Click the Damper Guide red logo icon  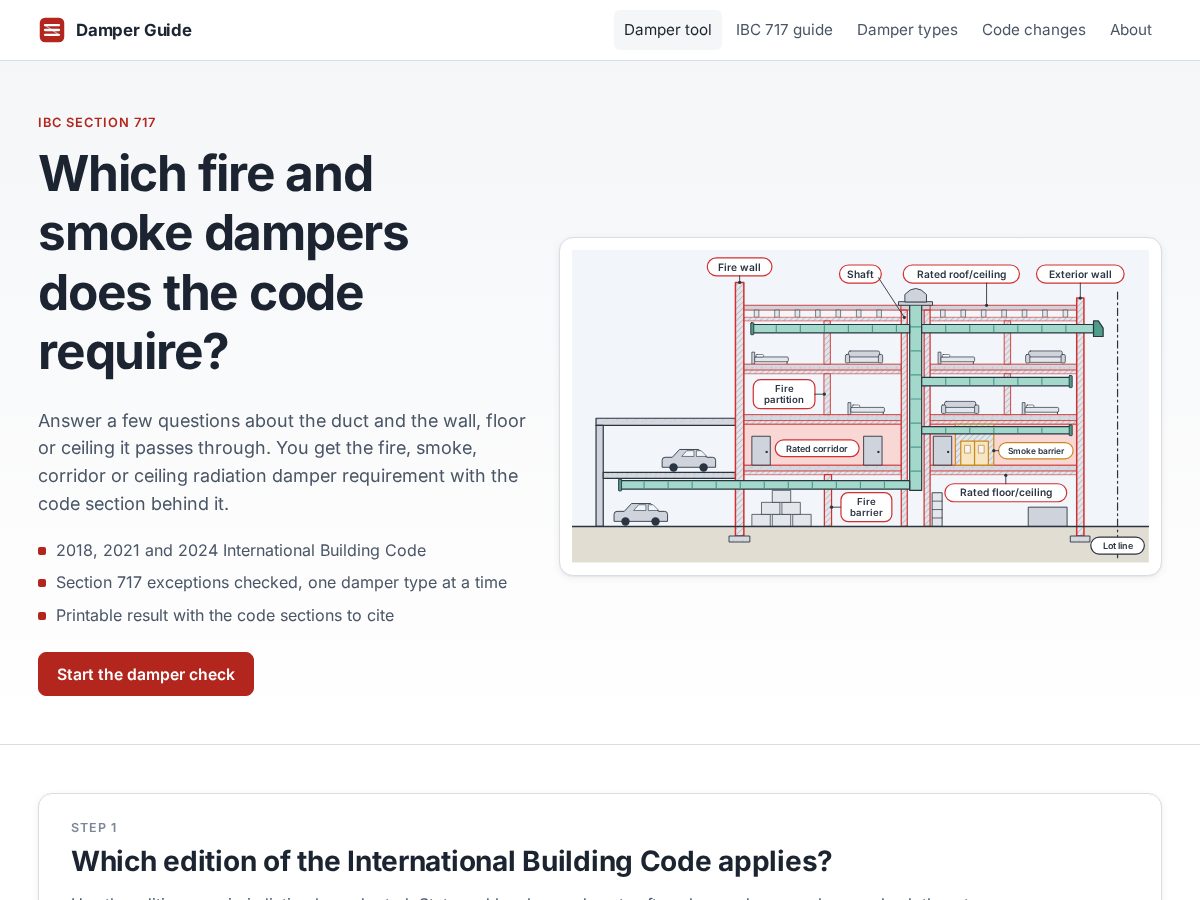(52, 30)
